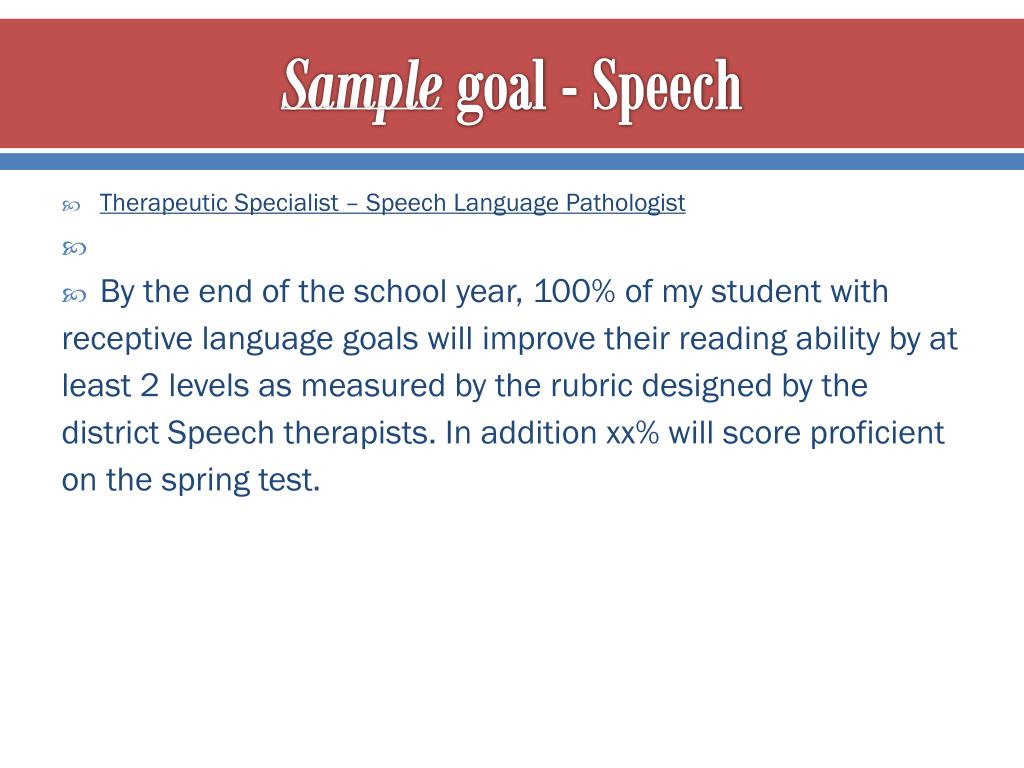
Task: Click the bullet icon beside Therapeutic Specialist
Action: click(71, 206)
